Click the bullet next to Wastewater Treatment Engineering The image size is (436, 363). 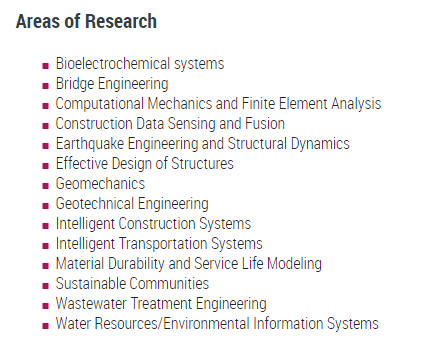click(46, 306)
